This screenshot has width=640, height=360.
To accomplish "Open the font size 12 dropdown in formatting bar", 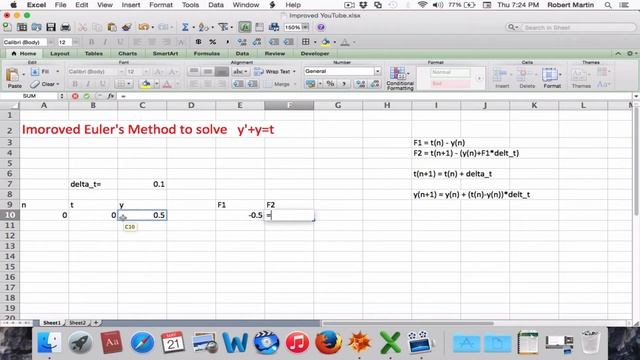I will pyautogui.click(x=76, y=42).
